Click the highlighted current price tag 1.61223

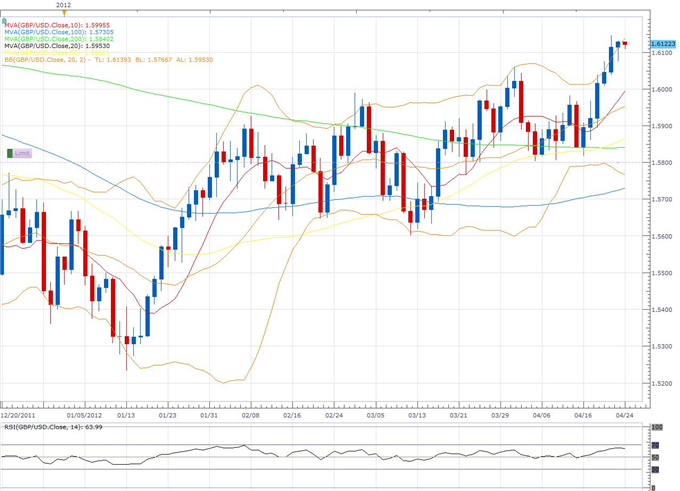[663, 44]
